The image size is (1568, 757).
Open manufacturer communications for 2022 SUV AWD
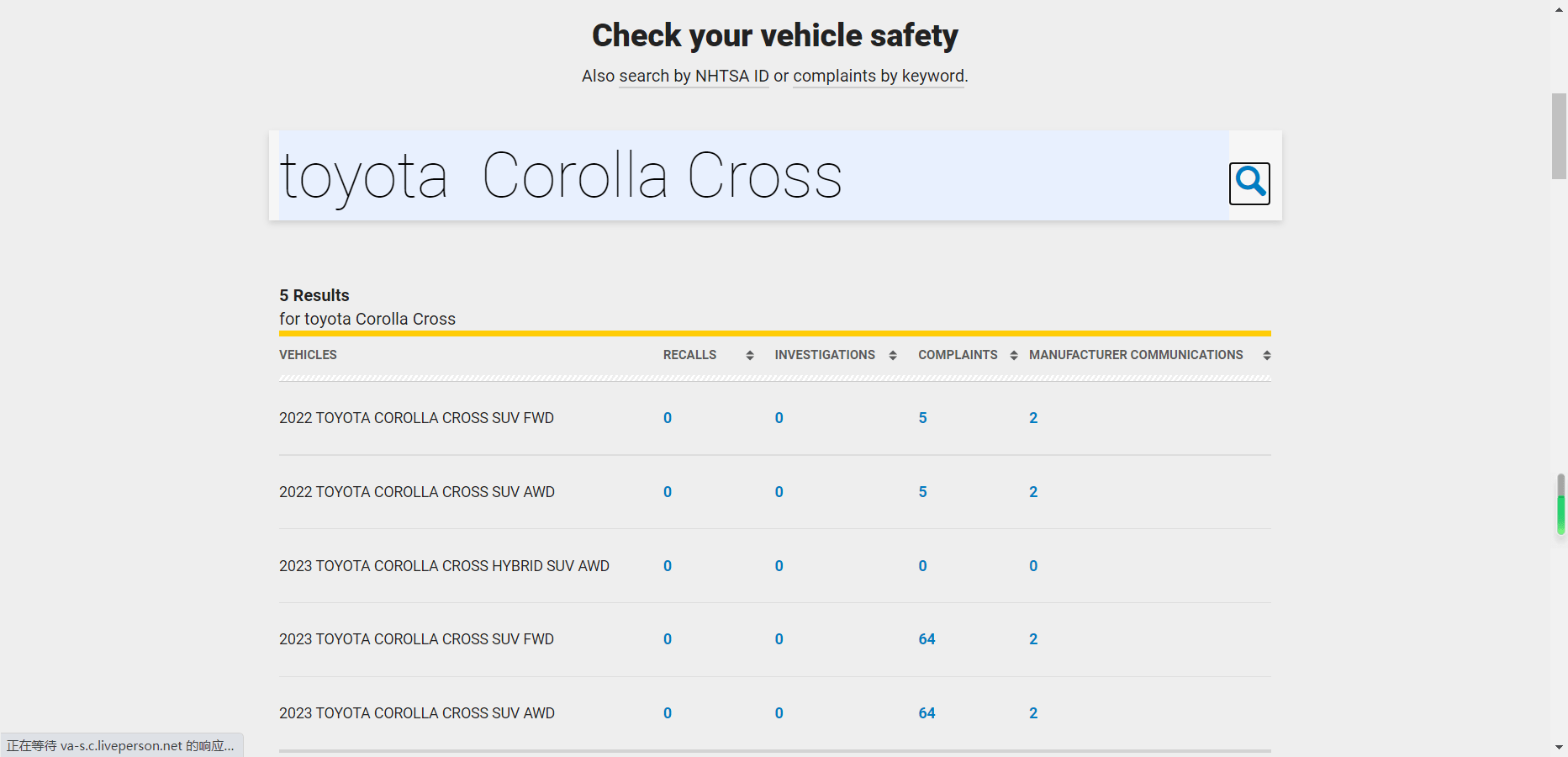[1033, 492]
